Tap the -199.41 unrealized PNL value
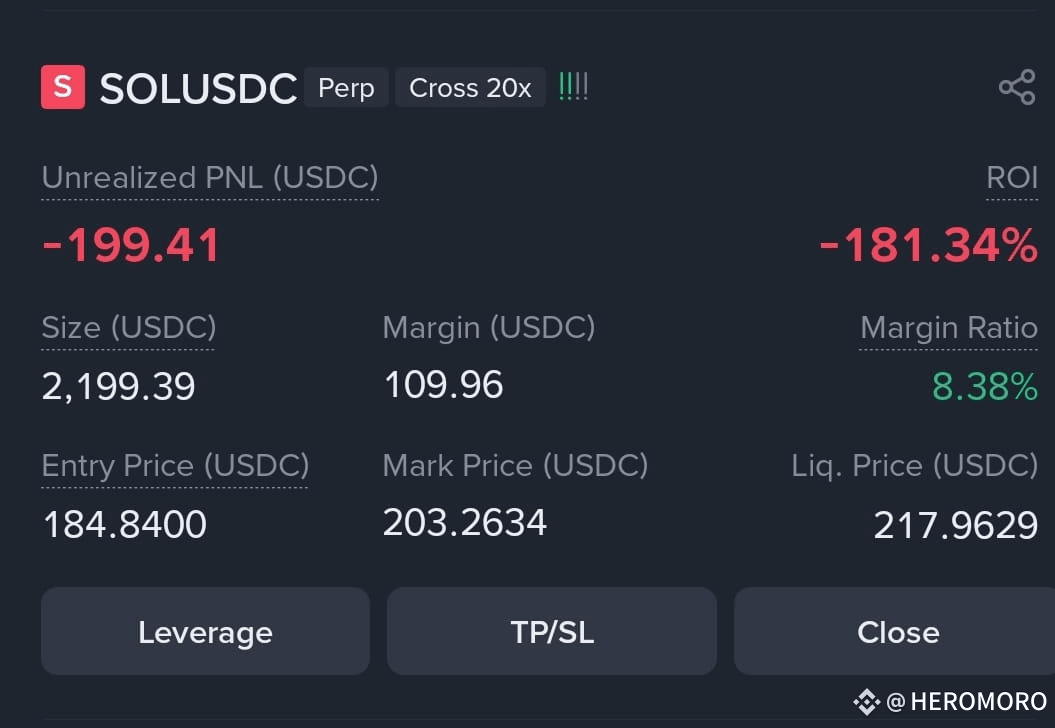The width and height of the screenshot is (1055, 728). pyautogui.click(x=131, y=245)
